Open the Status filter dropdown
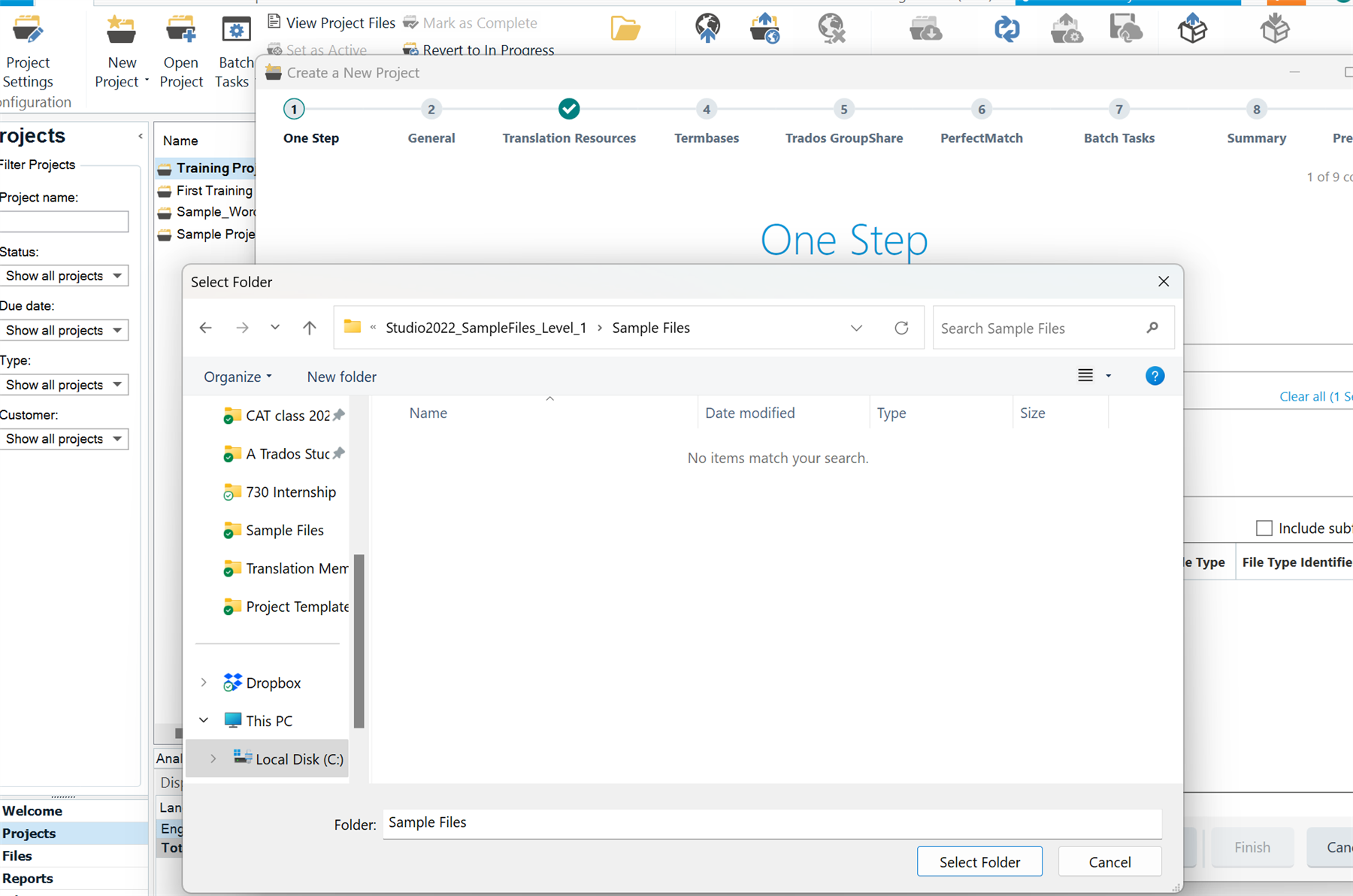 pos(64,276)
